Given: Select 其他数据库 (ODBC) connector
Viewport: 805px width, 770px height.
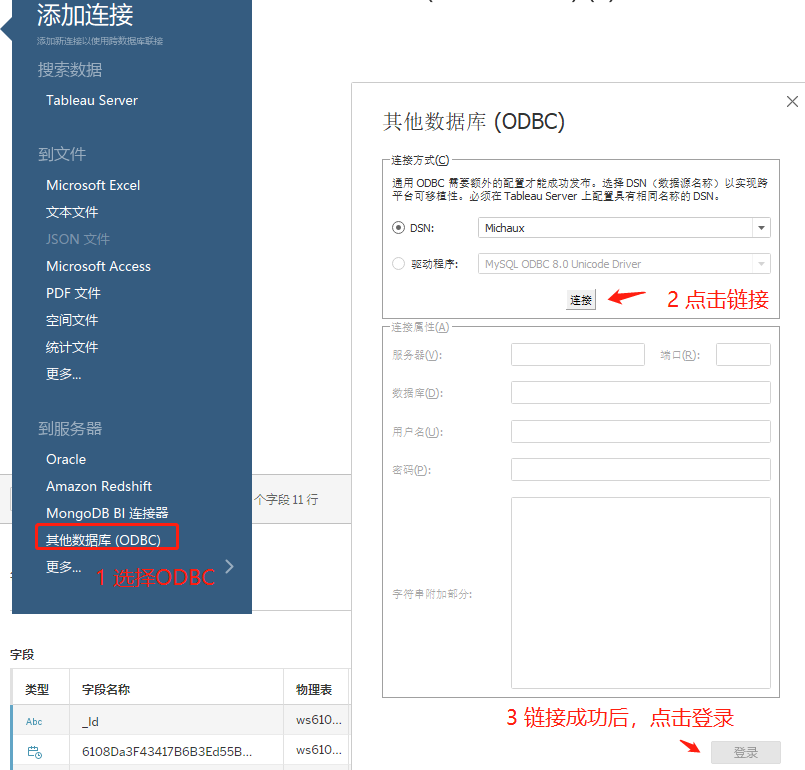Looking at the screenshot, I should tap(103, 540).
